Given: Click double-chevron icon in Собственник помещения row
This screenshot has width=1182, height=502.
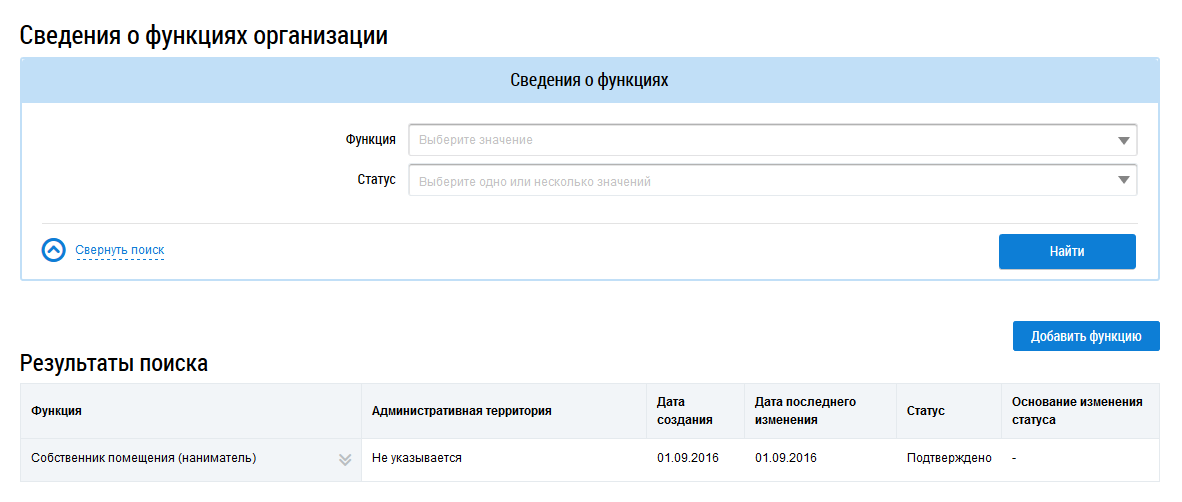Looking at the screenshot, I should pos(345,459).
